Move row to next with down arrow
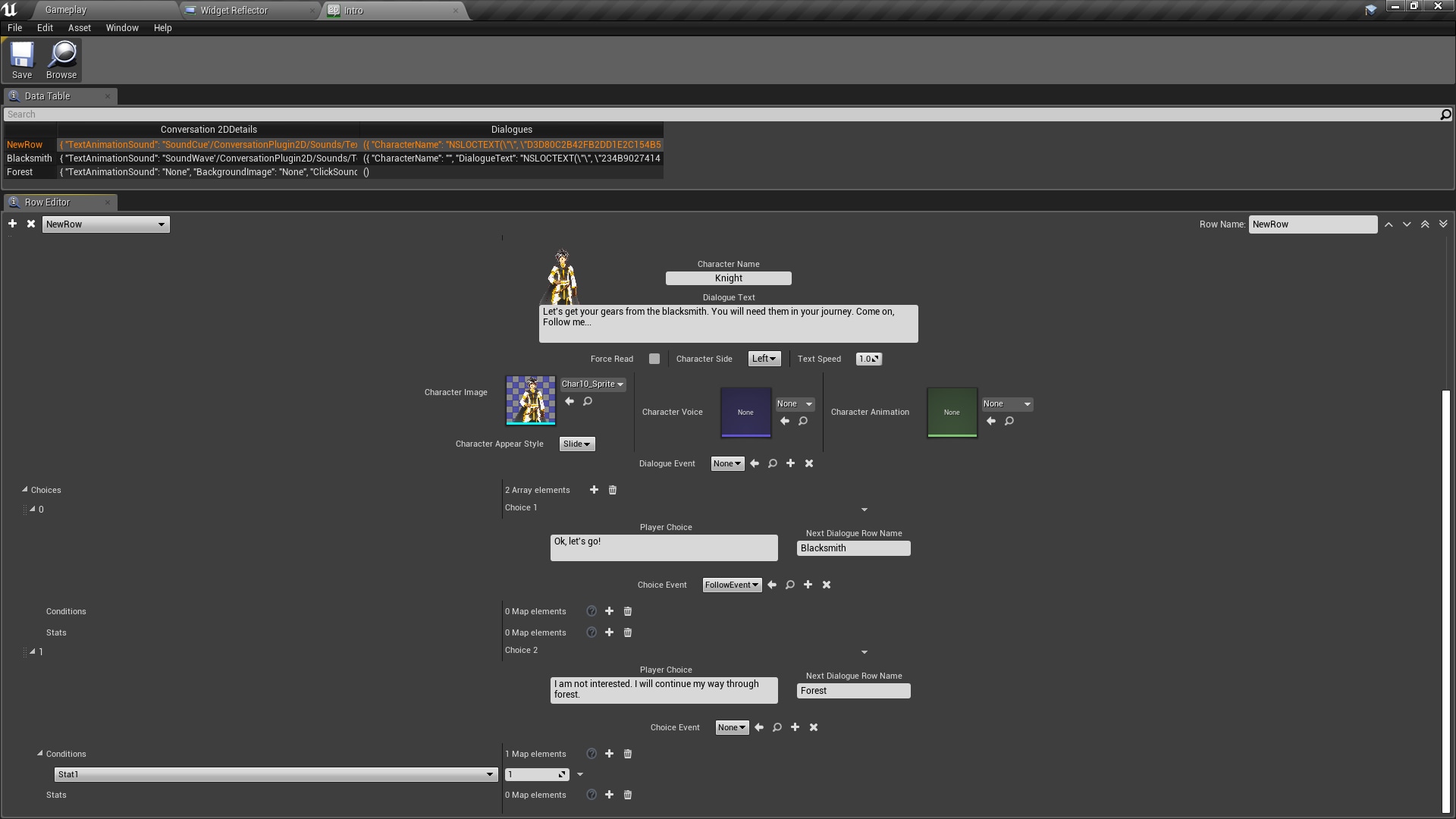Image resolution: width=1456 pixels, height=819 pixels. (x=1407, y=224)
